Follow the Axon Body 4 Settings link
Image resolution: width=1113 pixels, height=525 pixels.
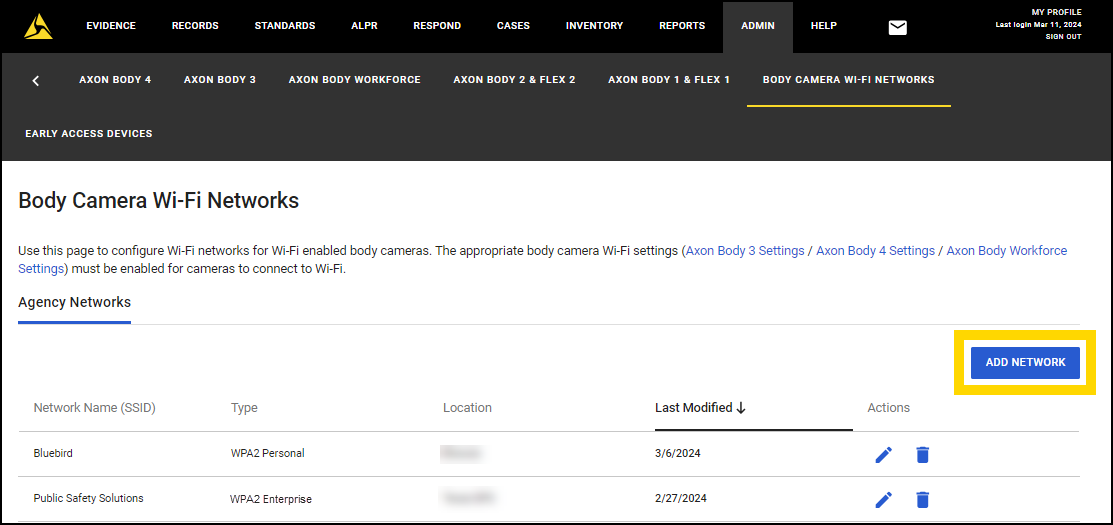coord(875,251)
